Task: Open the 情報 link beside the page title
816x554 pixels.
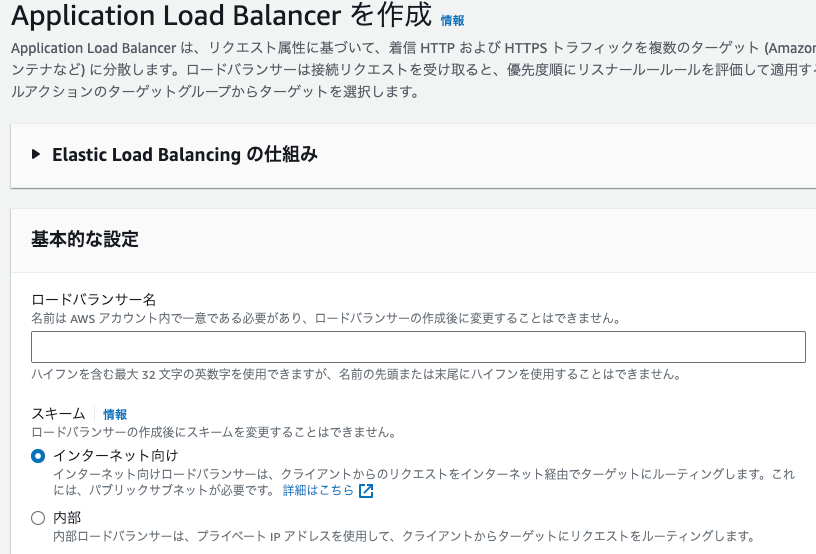Action: pos(452,20)
